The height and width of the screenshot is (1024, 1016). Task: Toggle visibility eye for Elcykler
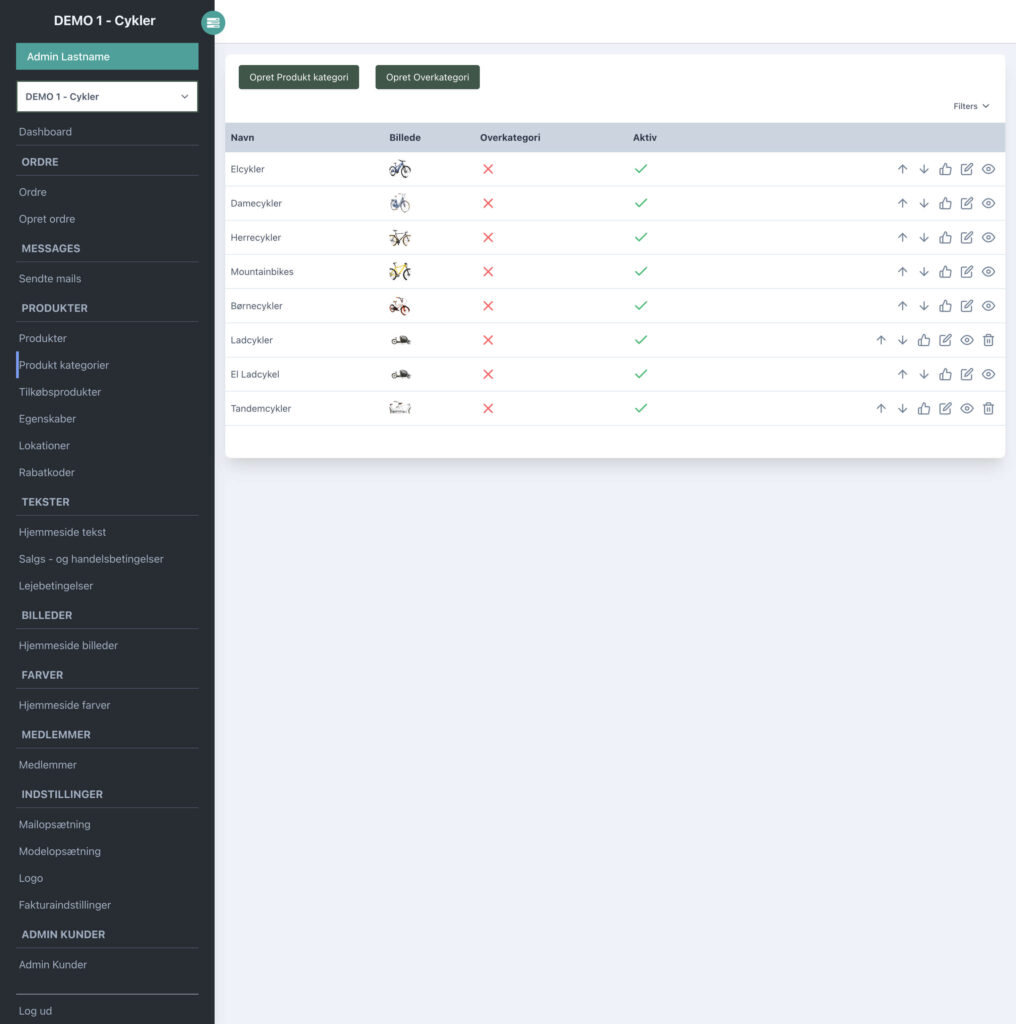[988, 169]
